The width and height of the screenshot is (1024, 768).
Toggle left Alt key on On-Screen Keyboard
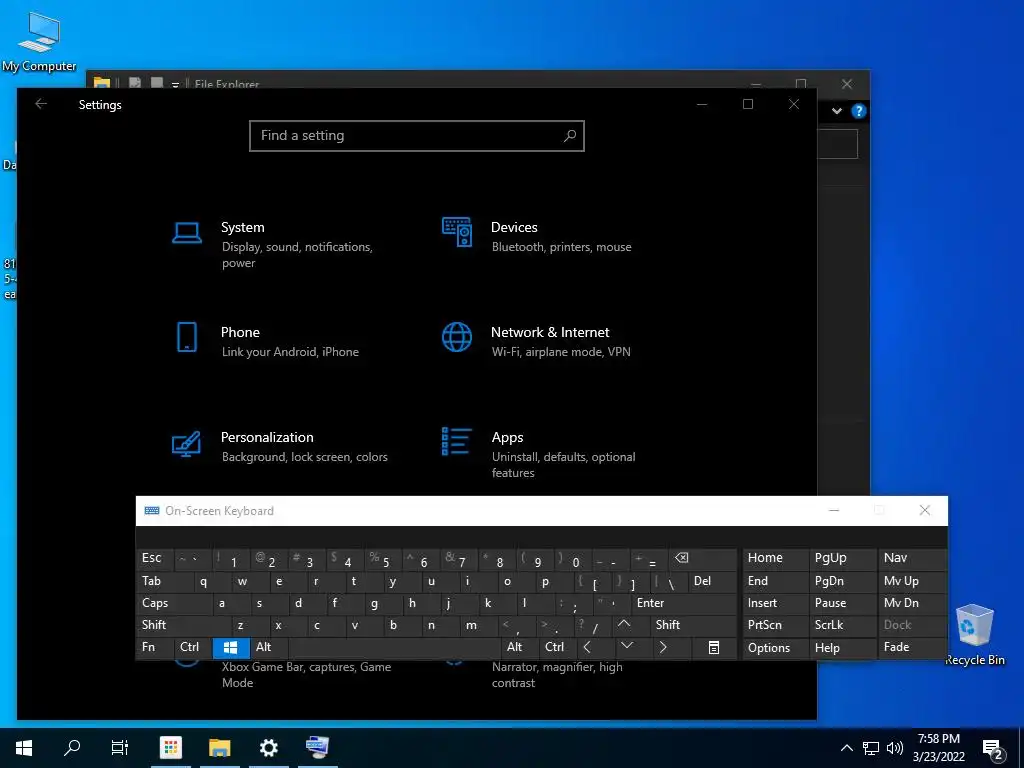click(x=269, y=647)
